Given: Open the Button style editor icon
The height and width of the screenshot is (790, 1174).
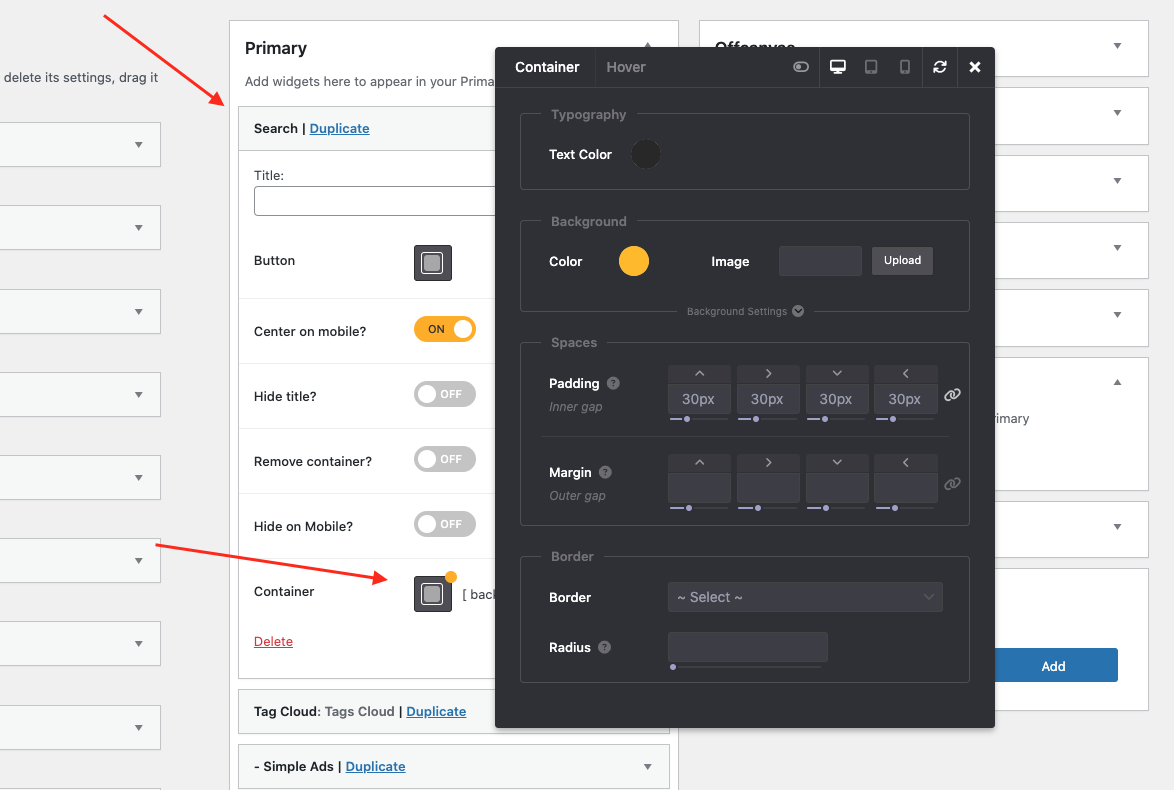Looking at the screenshot, I should point(433,263).
